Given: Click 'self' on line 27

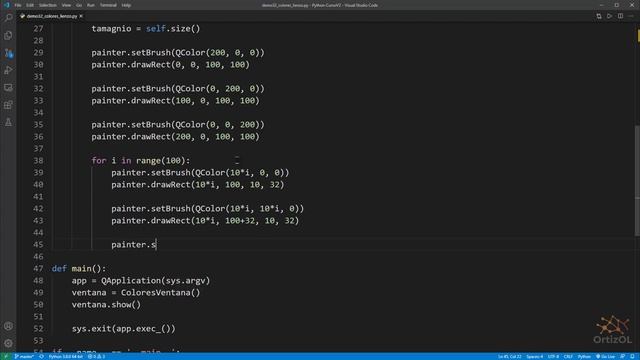Looking at the screenshot, I should [156, 29].
